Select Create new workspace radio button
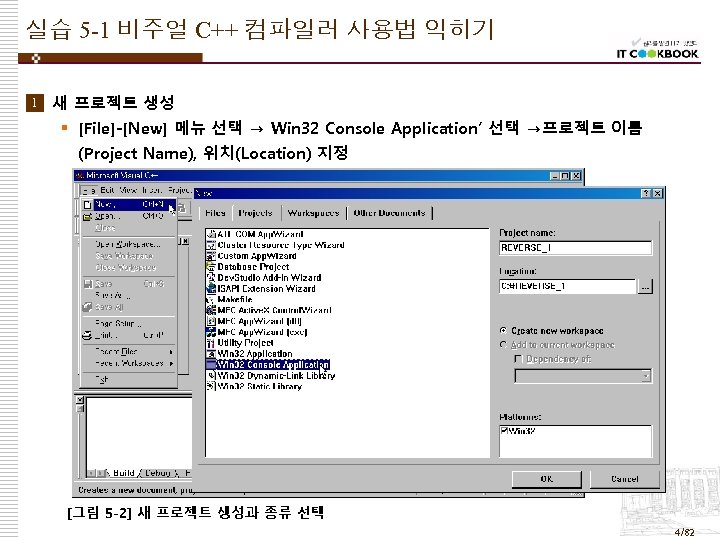Viewport: 720px width, 540px height. tap(503, 331)
